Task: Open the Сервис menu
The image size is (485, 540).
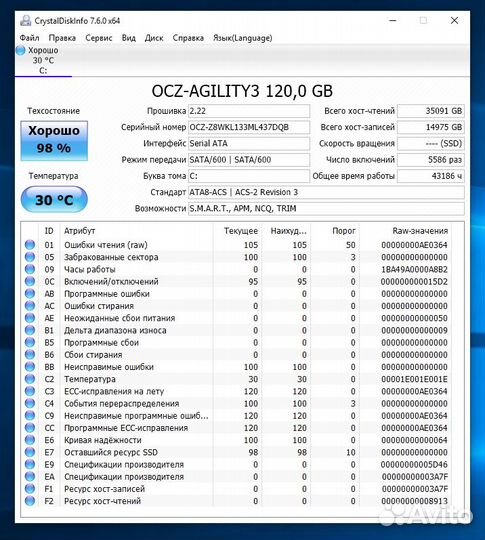Action: coord(99,38)
